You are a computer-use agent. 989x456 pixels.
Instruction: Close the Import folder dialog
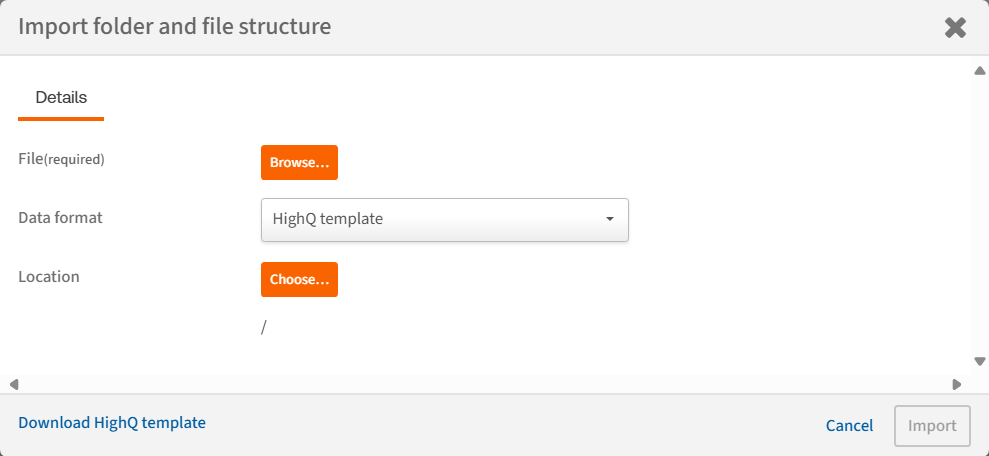point(955,28)
